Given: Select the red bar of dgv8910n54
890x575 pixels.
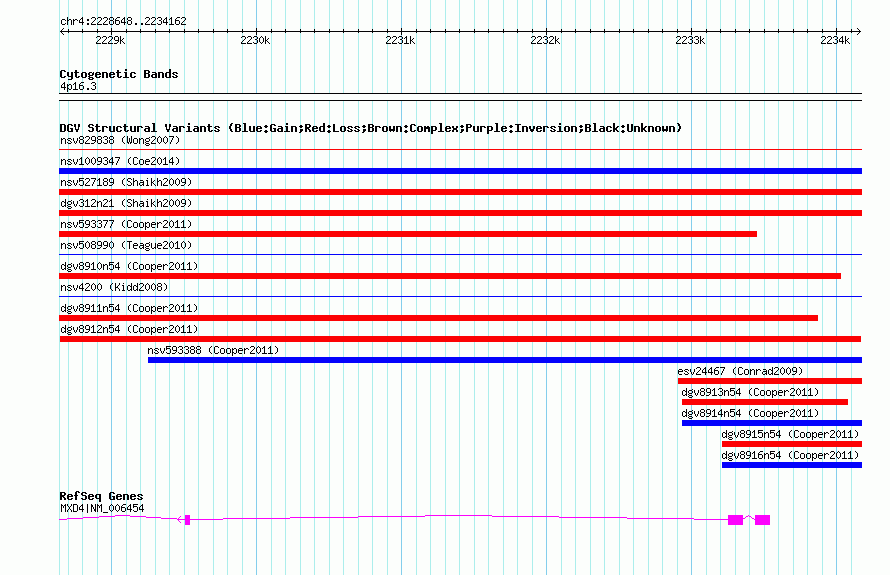Looking at the screenshot, I should tap(450, 276).
